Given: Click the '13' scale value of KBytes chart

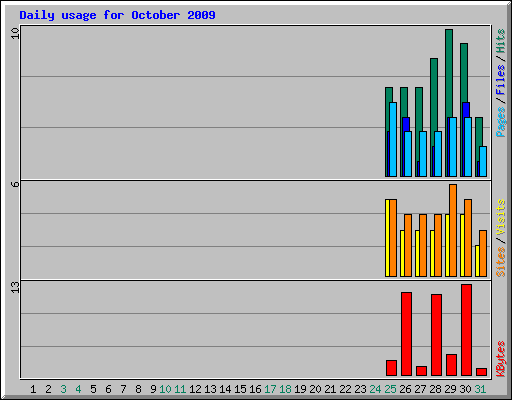Looking at the screenshot, I should tap(15, 287).
